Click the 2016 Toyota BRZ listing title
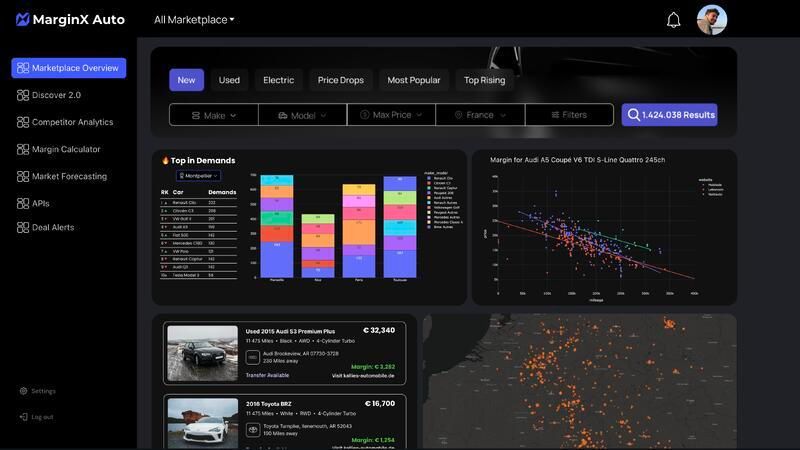 268,404
